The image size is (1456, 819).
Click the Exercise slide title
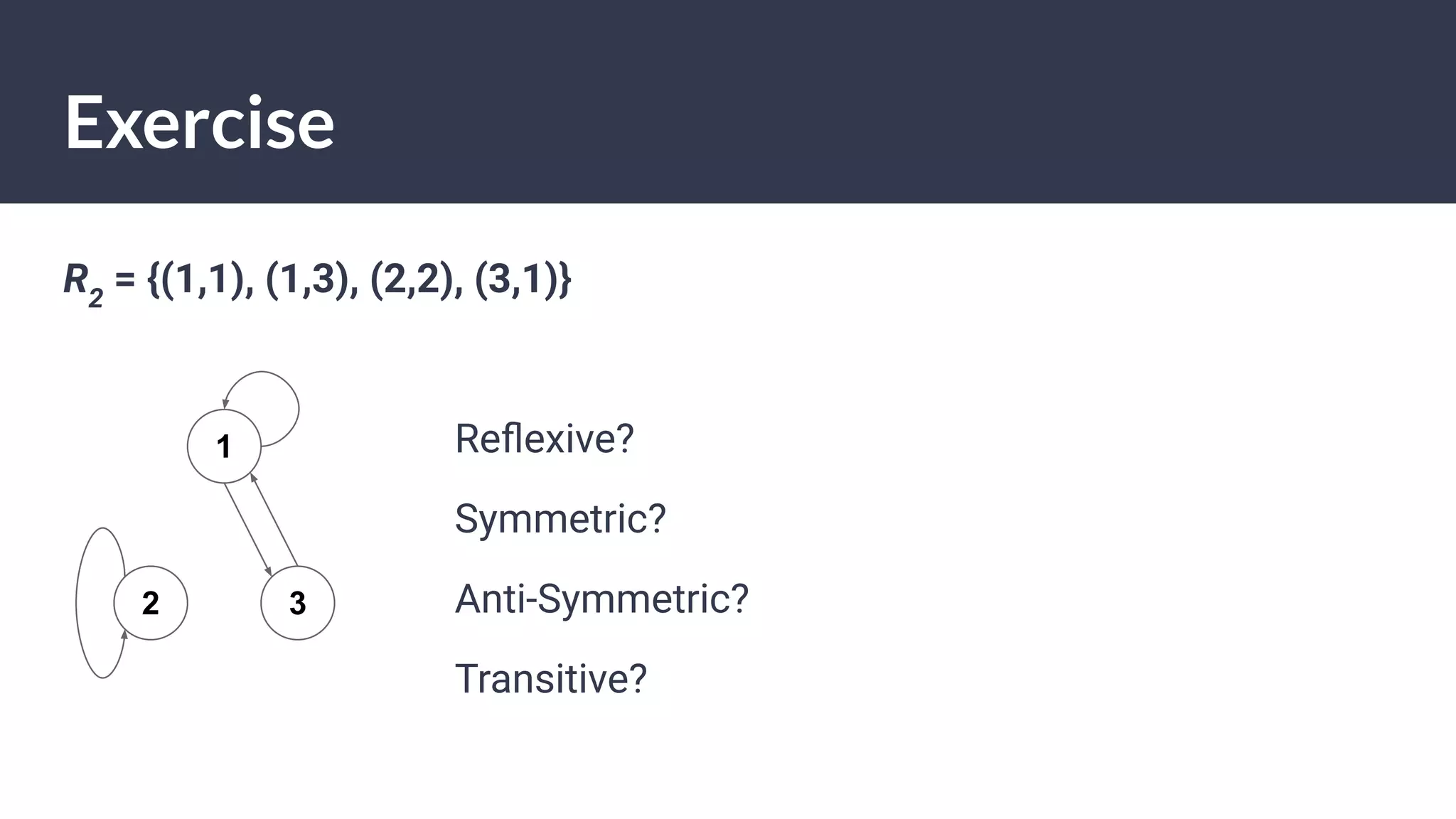199,123
